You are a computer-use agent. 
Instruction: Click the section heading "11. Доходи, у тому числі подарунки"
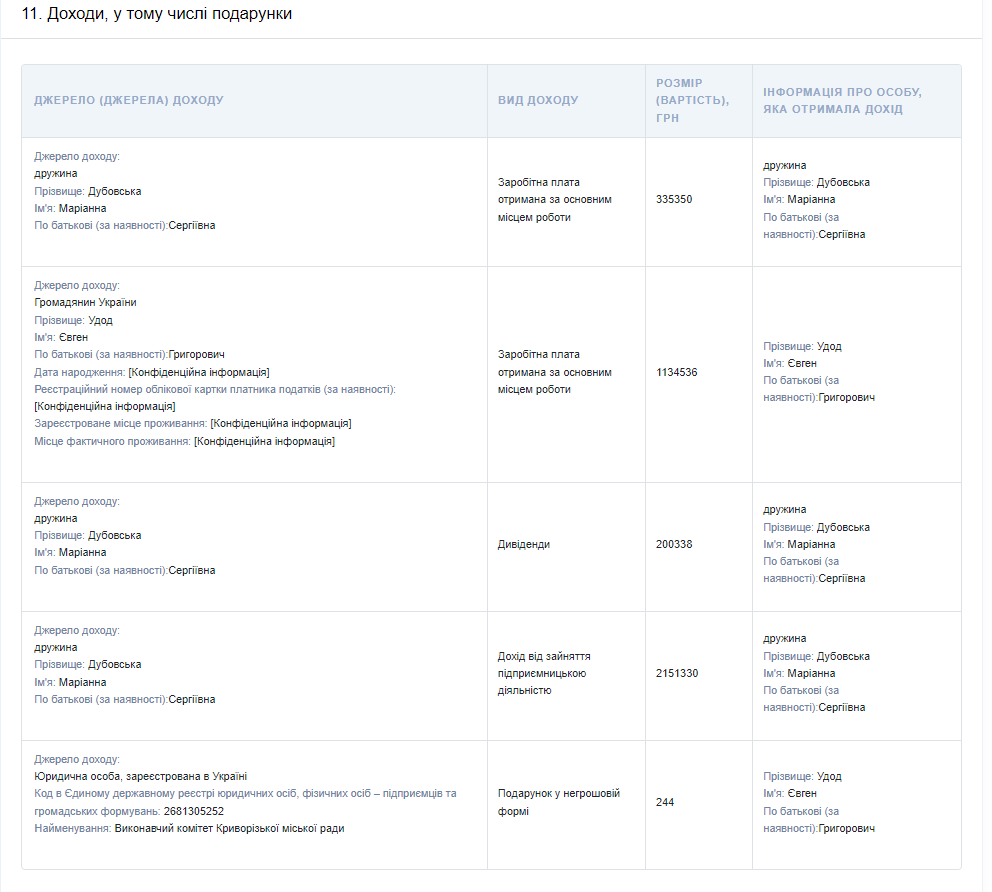click(x=157, y=15)
